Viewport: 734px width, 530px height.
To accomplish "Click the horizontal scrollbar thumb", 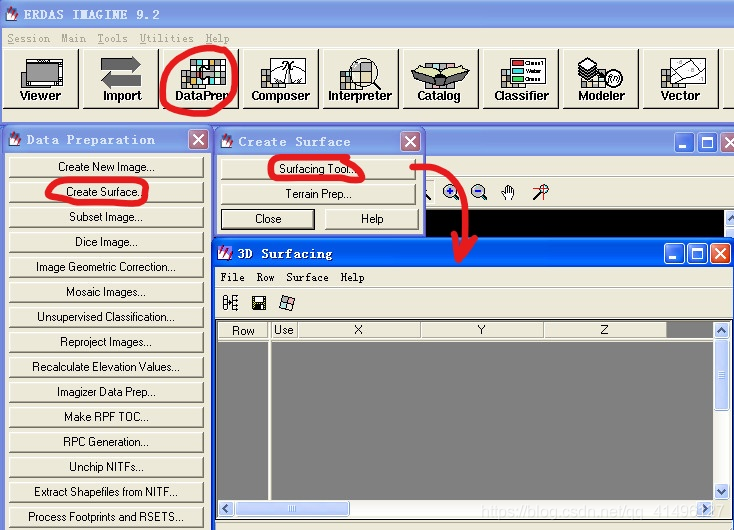I will pyautogui.click(x=292, y=508).
